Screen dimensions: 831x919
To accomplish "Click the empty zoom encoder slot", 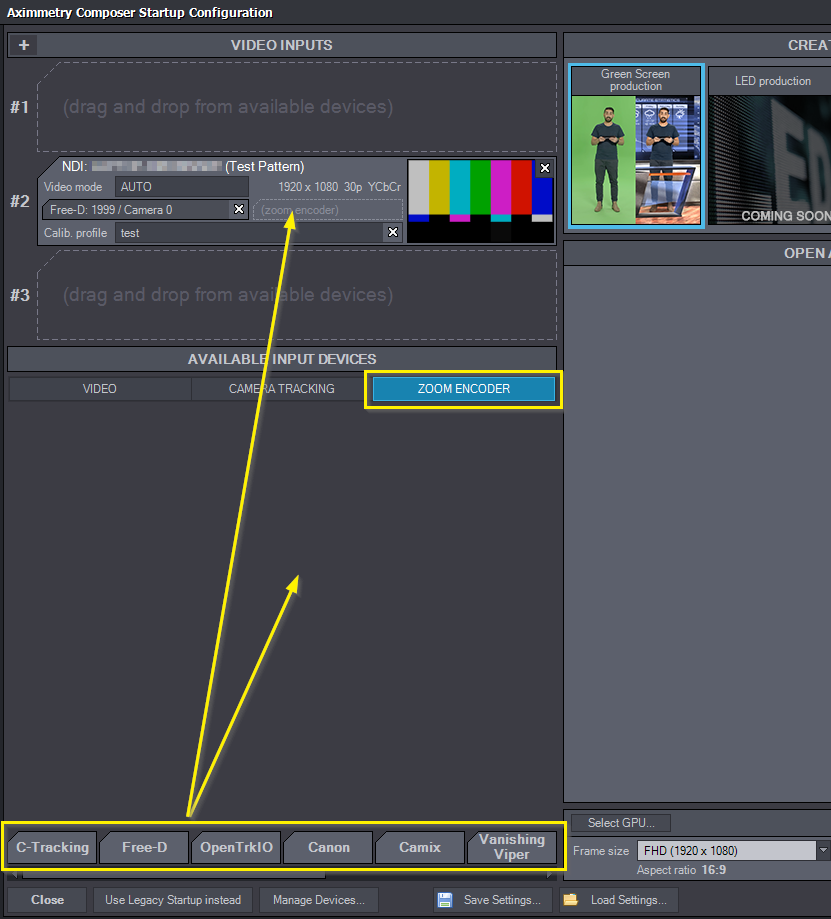I will (x=328, y=210).
